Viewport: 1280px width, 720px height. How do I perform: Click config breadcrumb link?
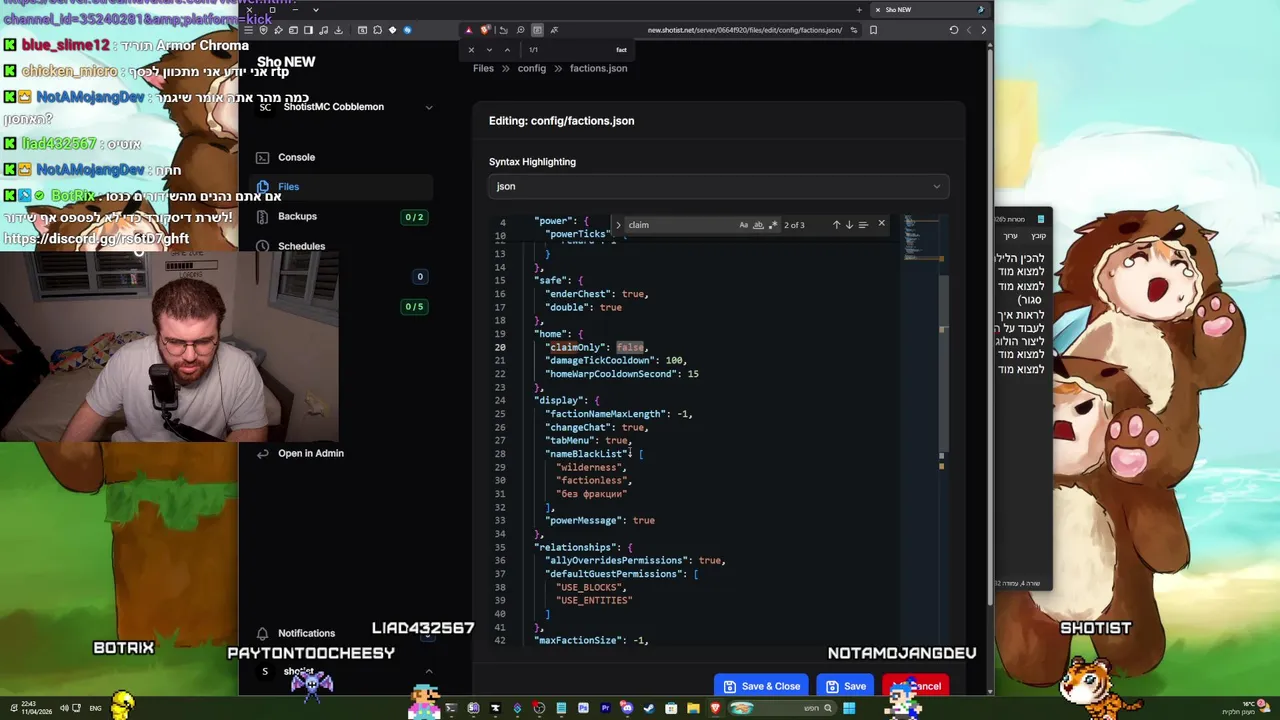click(531, 68)
